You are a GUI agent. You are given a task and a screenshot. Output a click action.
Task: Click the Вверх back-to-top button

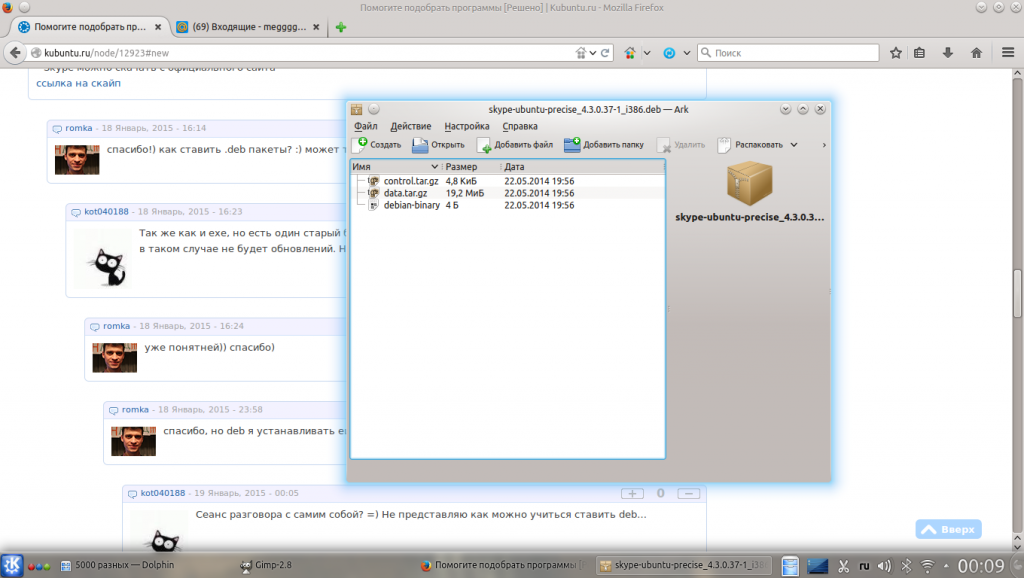948,529
